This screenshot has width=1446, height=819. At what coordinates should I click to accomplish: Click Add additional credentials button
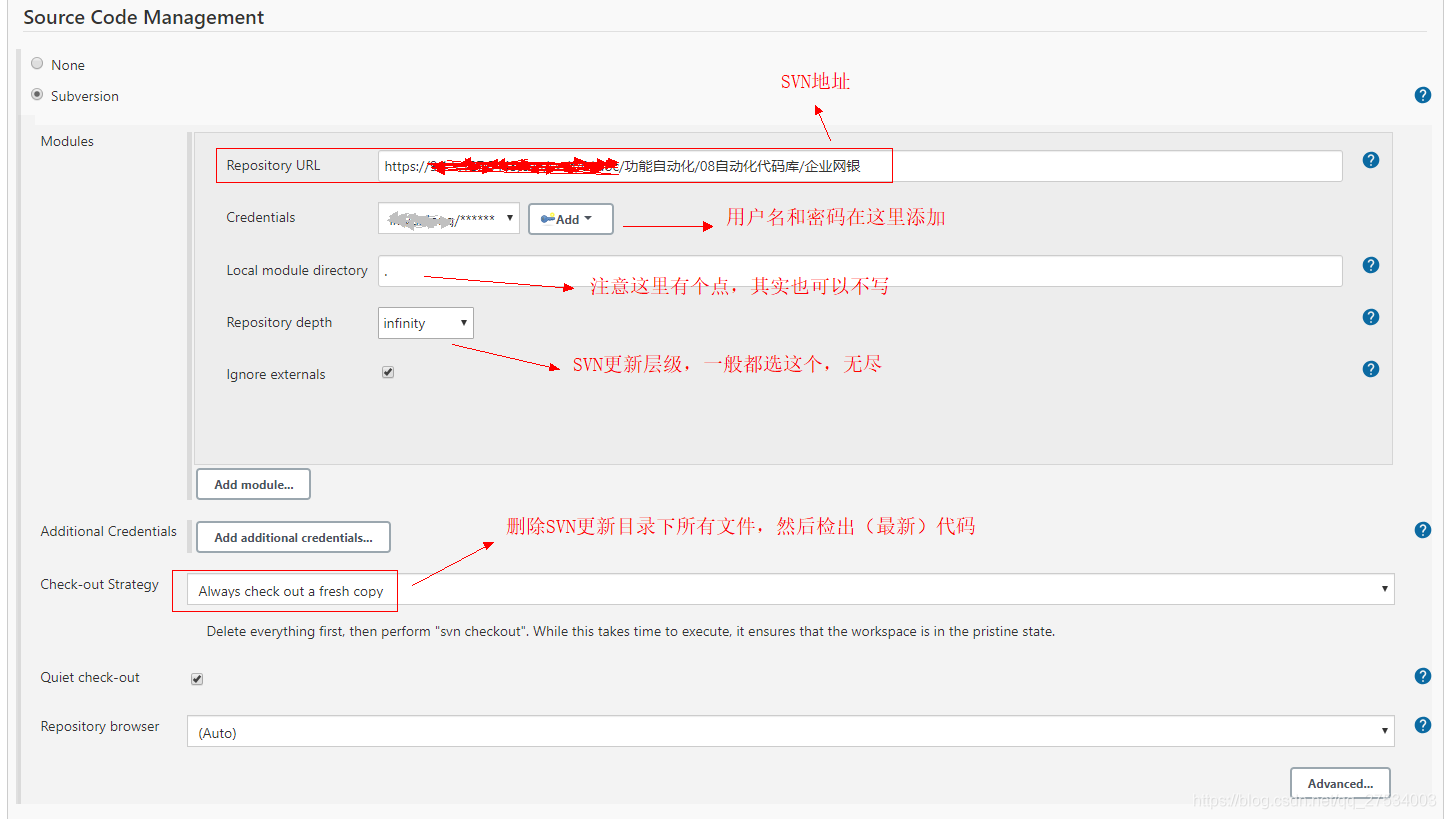click(292, 536)
